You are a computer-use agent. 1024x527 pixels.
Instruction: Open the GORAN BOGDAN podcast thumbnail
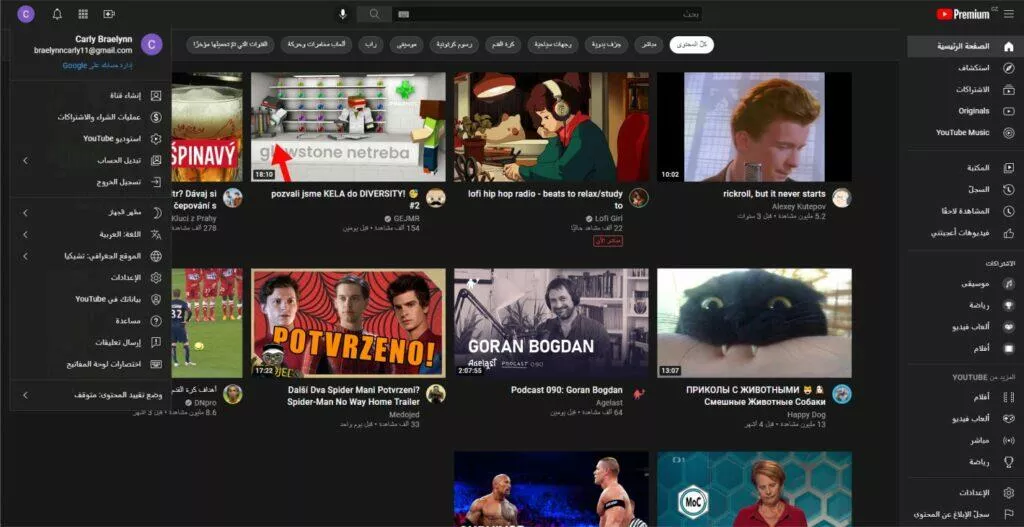coord(552,323)
